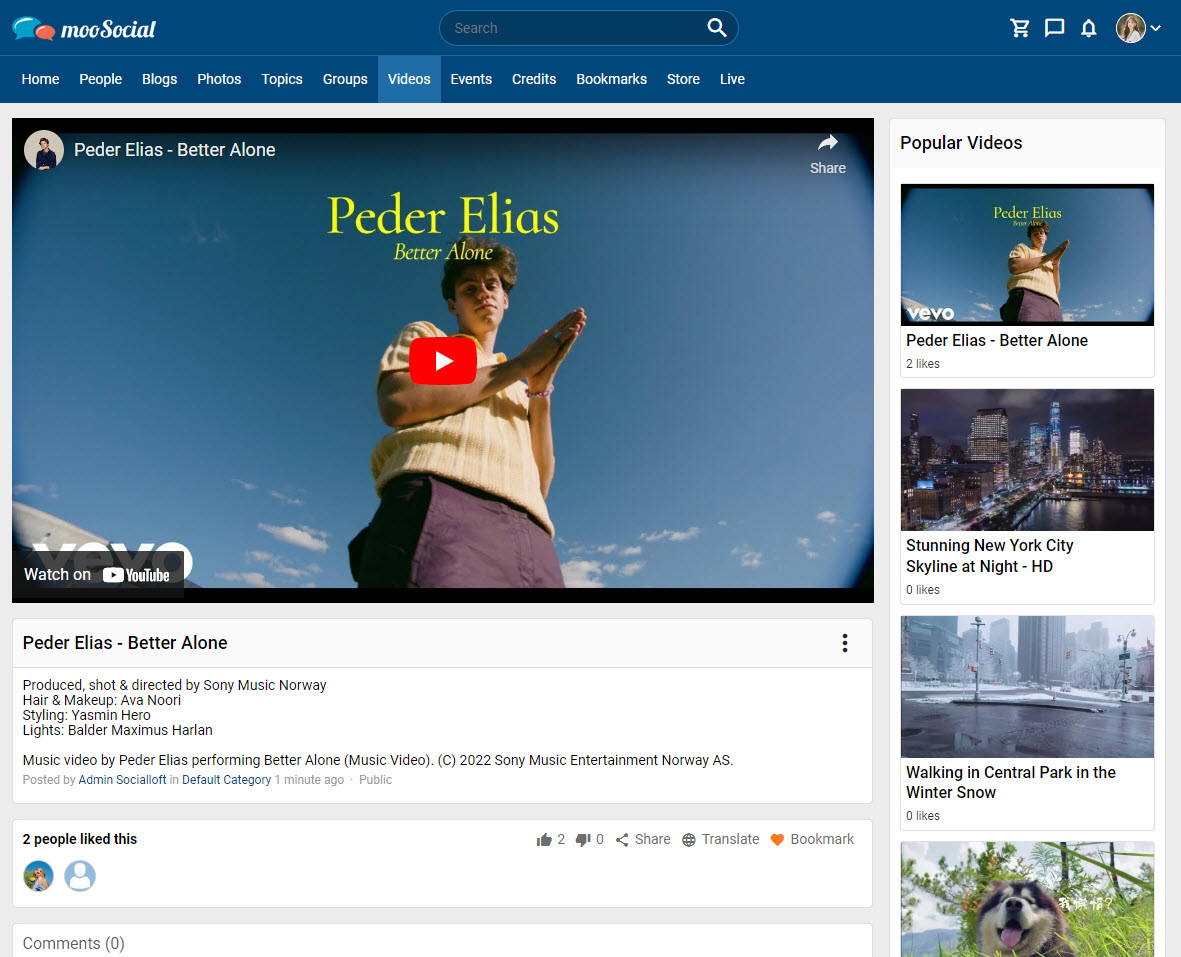Screen dimensions: 1181x957
Task: Select the Videos menu tab
Action: click(x=409, y=79)
